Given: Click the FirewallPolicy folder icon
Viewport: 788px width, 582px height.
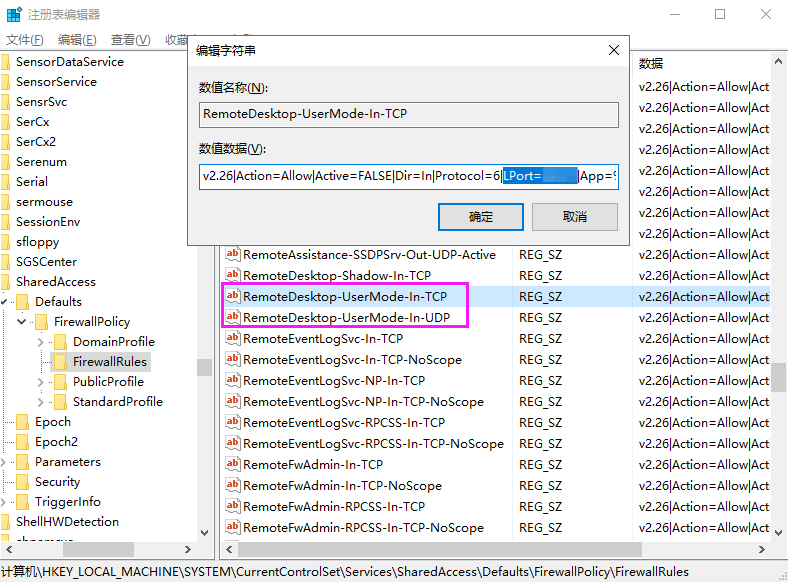Looking at the screenshot, I should 41,322.
